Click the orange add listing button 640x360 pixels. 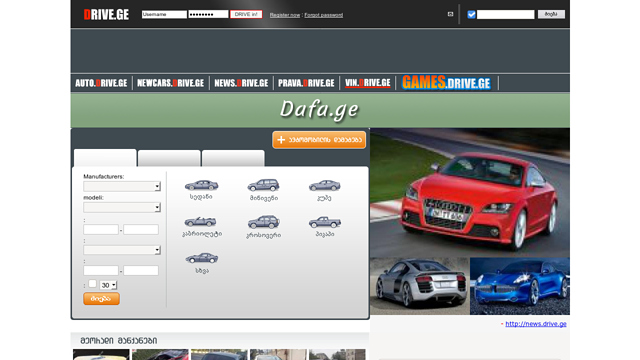(x=319, y=140)
